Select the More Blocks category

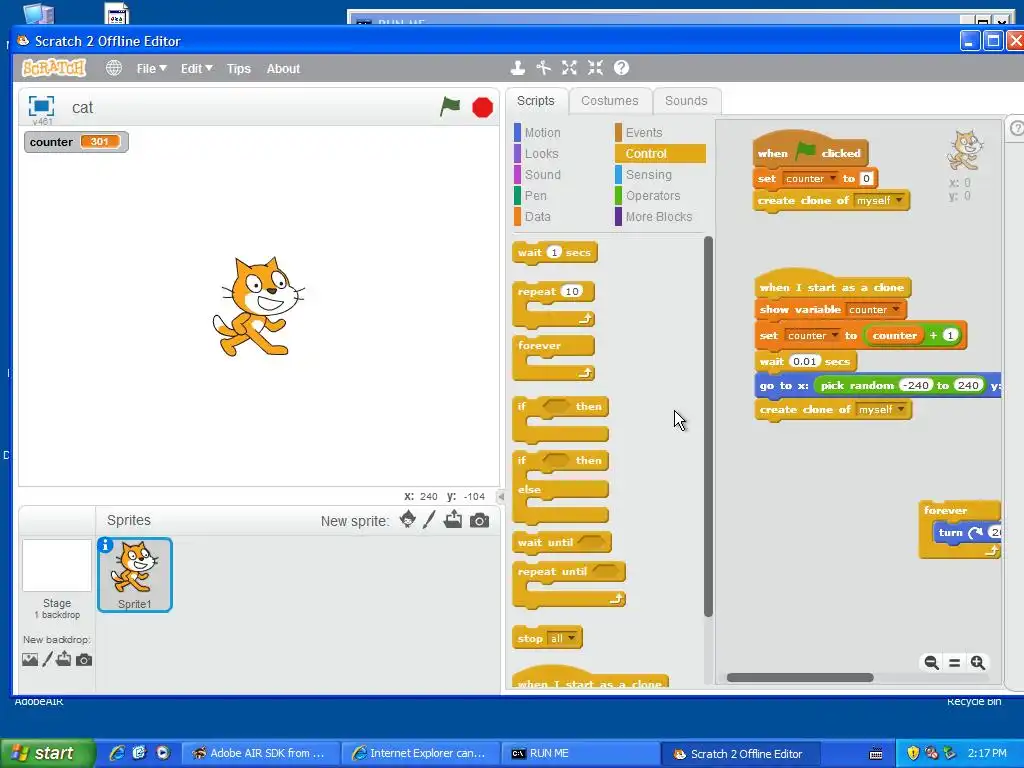pyautogui.click(x=658, y=216)
